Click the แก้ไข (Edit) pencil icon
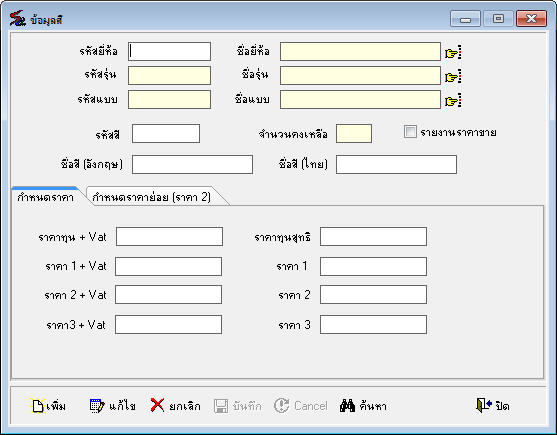This screenshot has width=557, height=435. coord(97,406)
